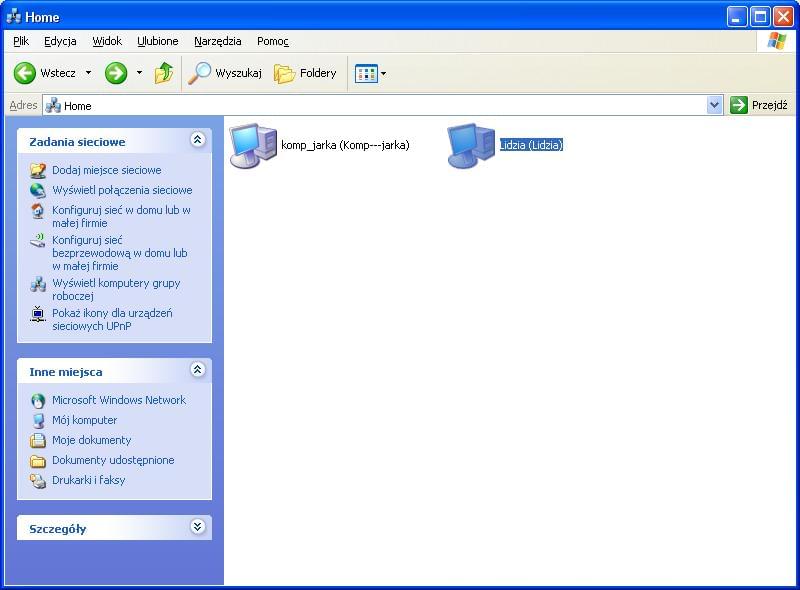Click the Dodaj miejsce sieciowe icon
800x590 pixels.
point(38,170)
